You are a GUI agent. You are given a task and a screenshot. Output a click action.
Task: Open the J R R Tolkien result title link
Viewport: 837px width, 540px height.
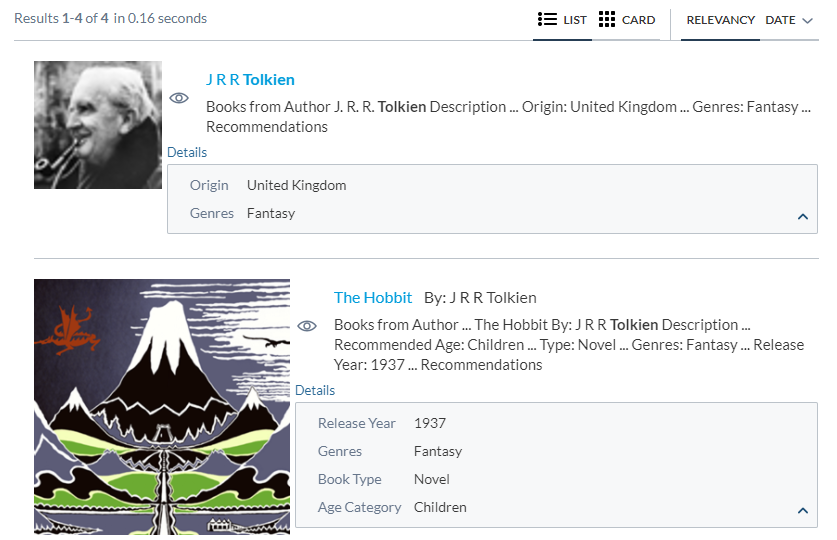point(250,80)
